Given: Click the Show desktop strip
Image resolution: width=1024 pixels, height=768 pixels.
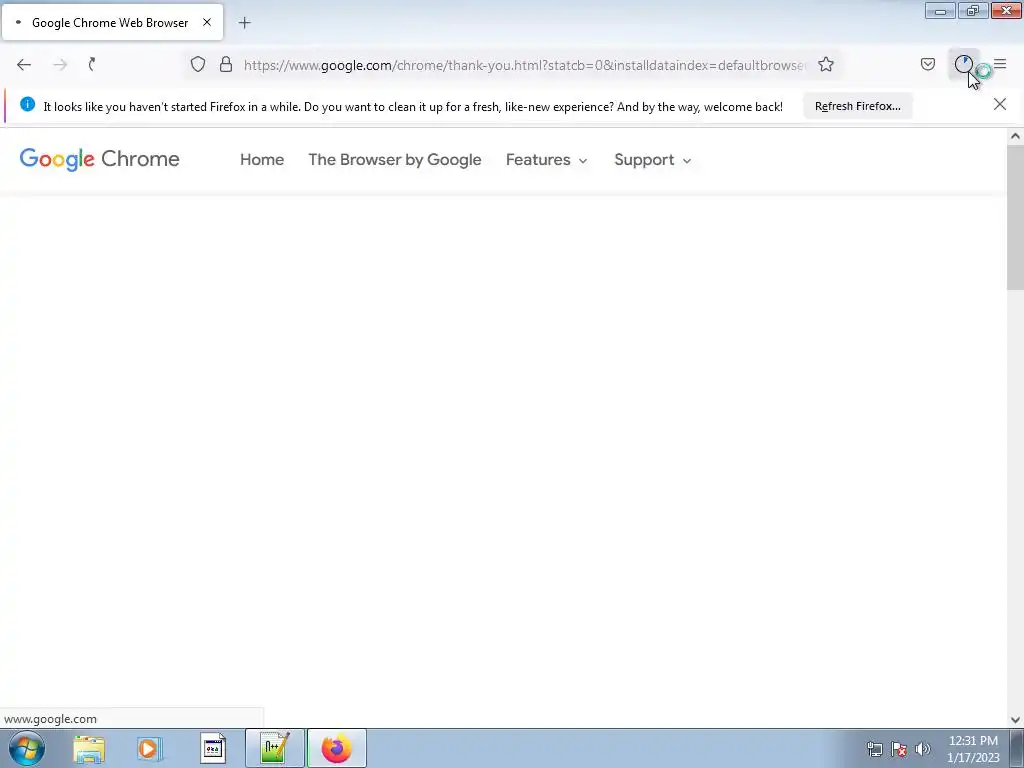Looking at the screenshot, I should tap(1017, 748).
